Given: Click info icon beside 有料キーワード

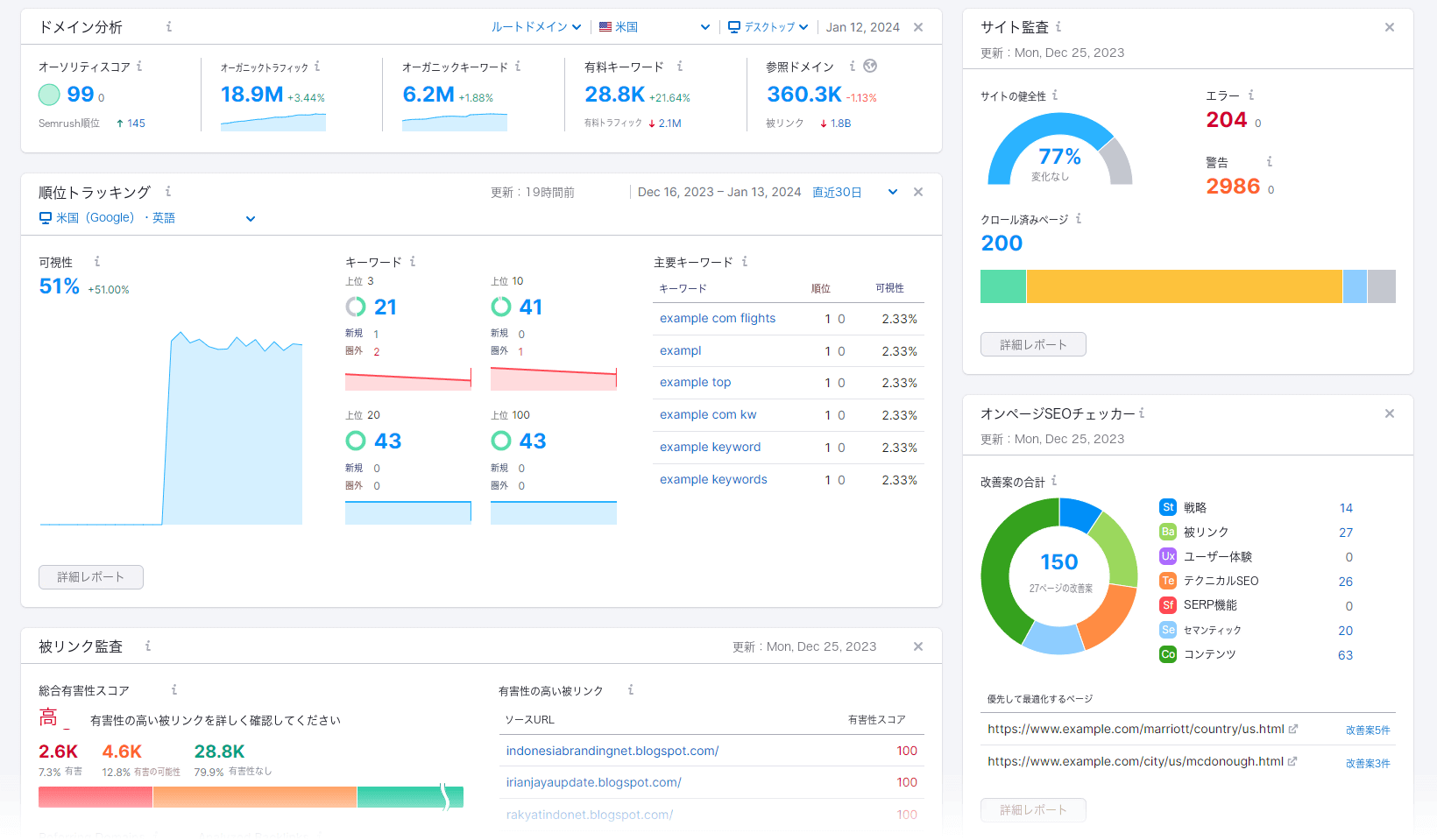Looking at the screenshot, I should pos(680,67).
